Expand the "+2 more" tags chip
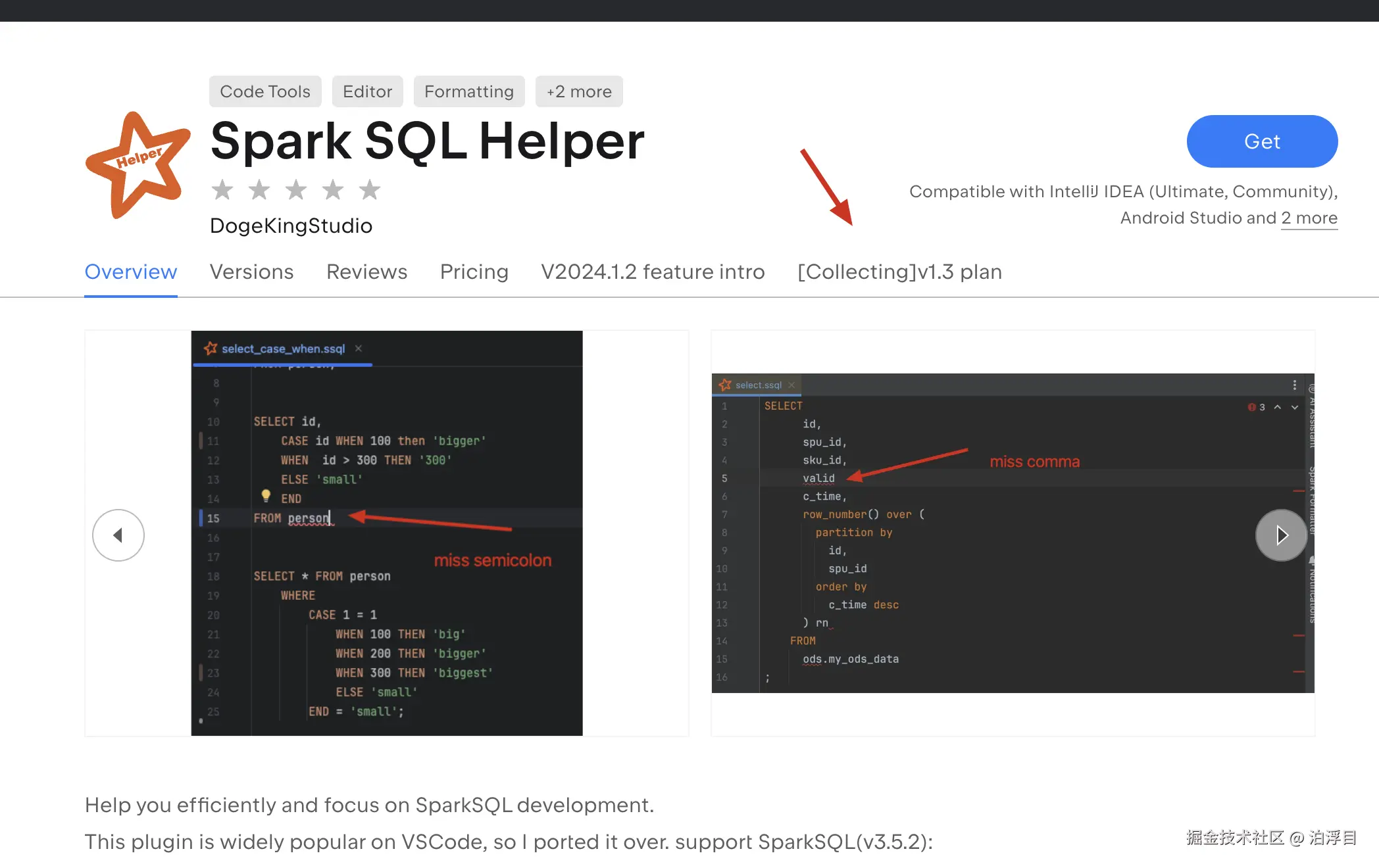This screenshot has width=1379, height=868. tap(579, 91)
